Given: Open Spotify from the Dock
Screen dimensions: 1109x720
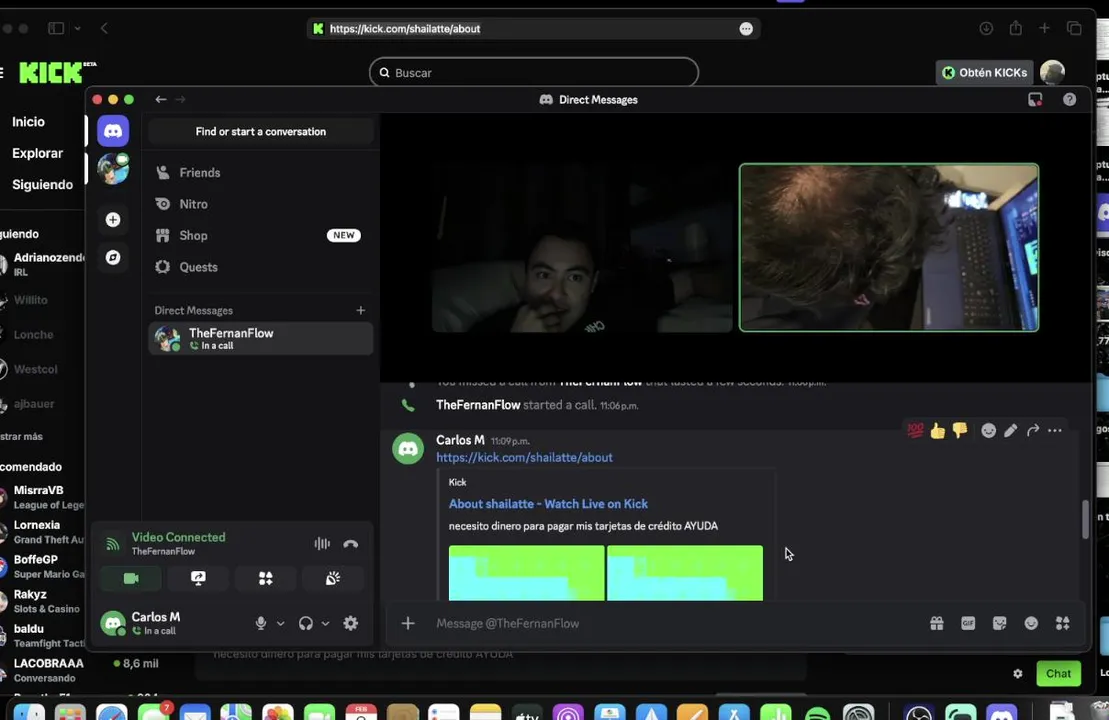Looking at the screenshot, I should click(x=818, y=713).
